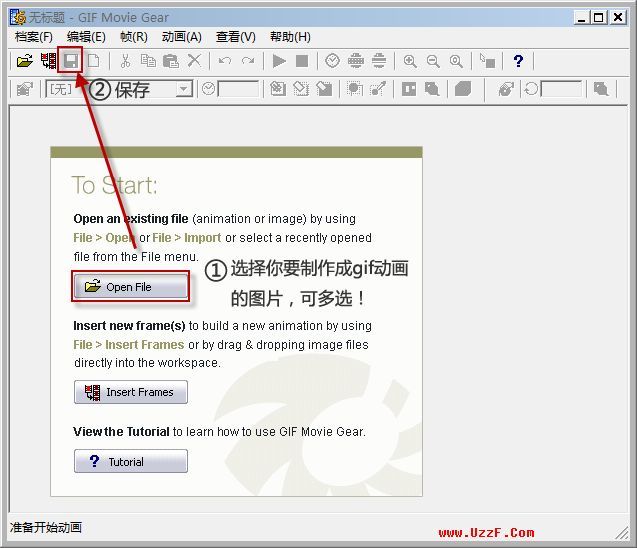Click the beveled solid block icon in the second toolbar

pos(463,89)
